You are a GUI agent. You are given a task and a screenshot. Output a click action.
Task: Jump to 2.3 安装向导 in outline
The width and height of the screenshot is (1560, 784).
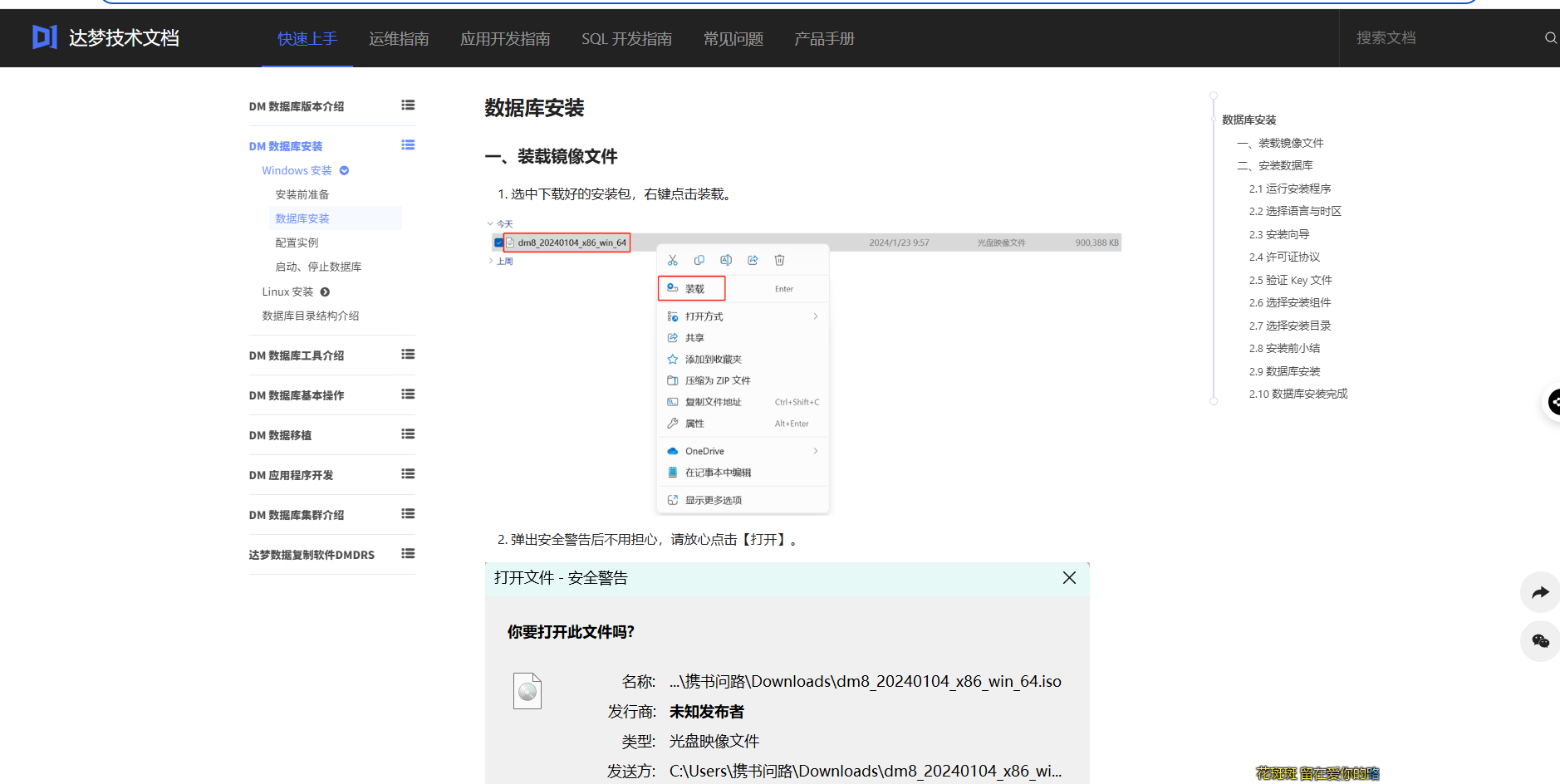coord(1279,234)
